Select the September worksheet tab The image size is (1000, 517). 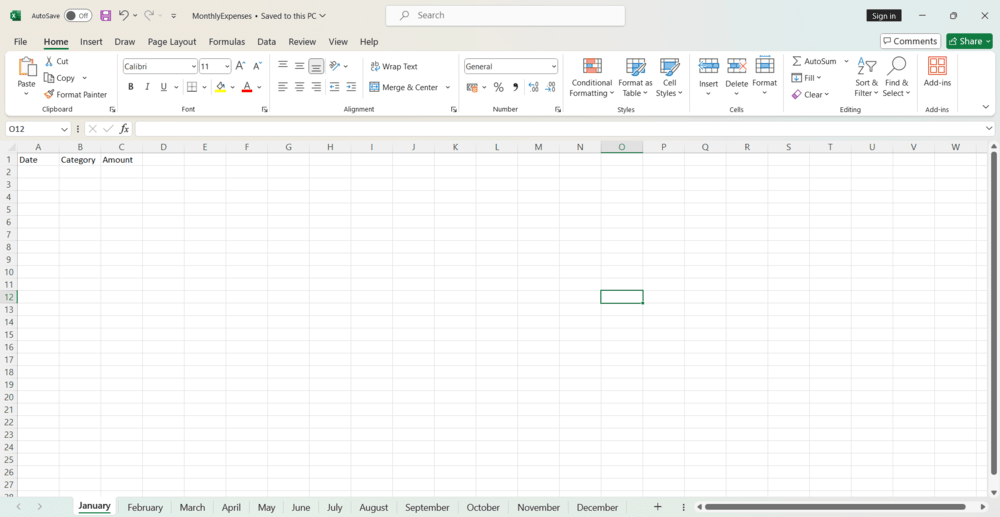click(427, 507)
